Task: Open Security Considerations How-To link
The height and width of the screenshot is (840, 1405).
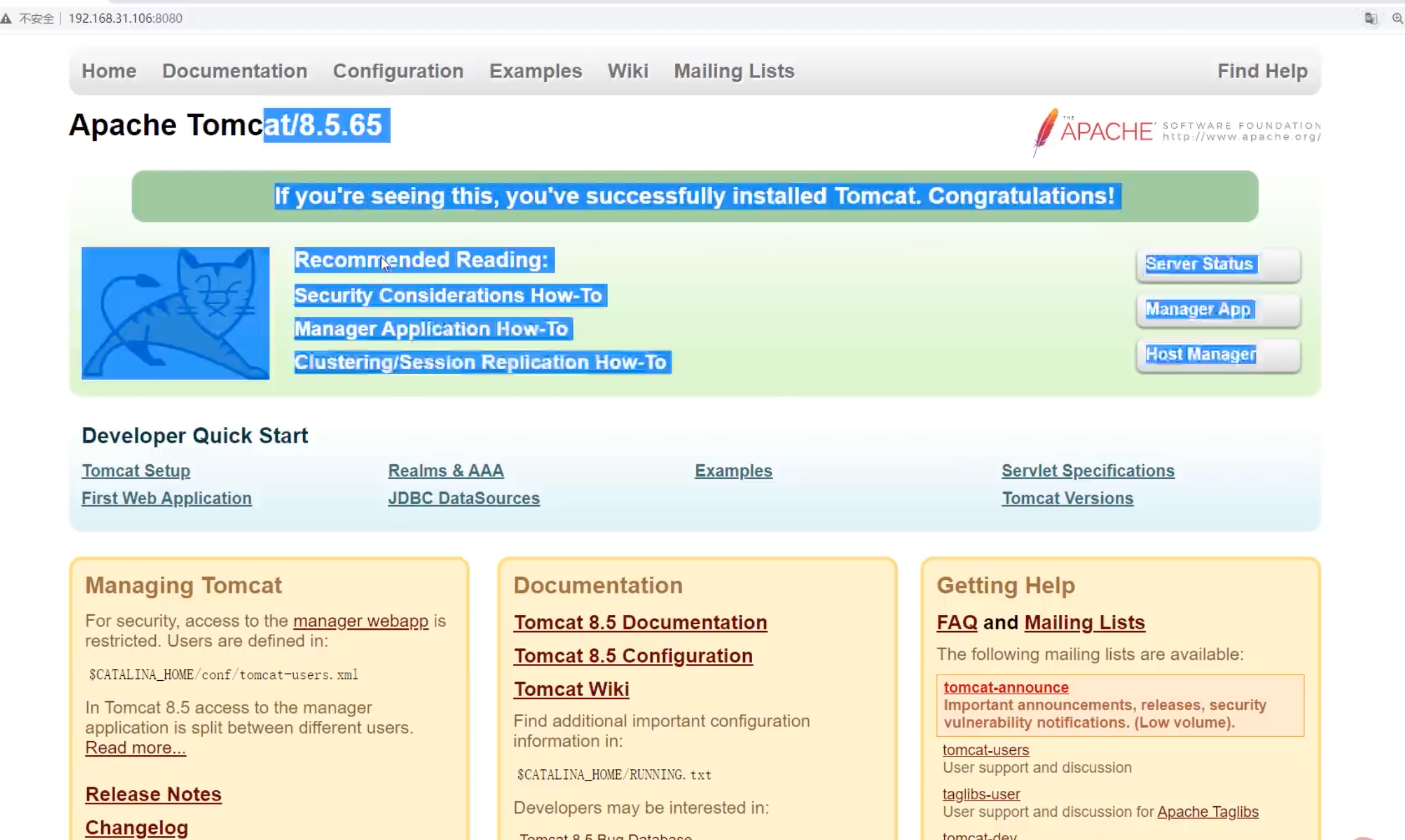Action: click(x=448, y=295)
